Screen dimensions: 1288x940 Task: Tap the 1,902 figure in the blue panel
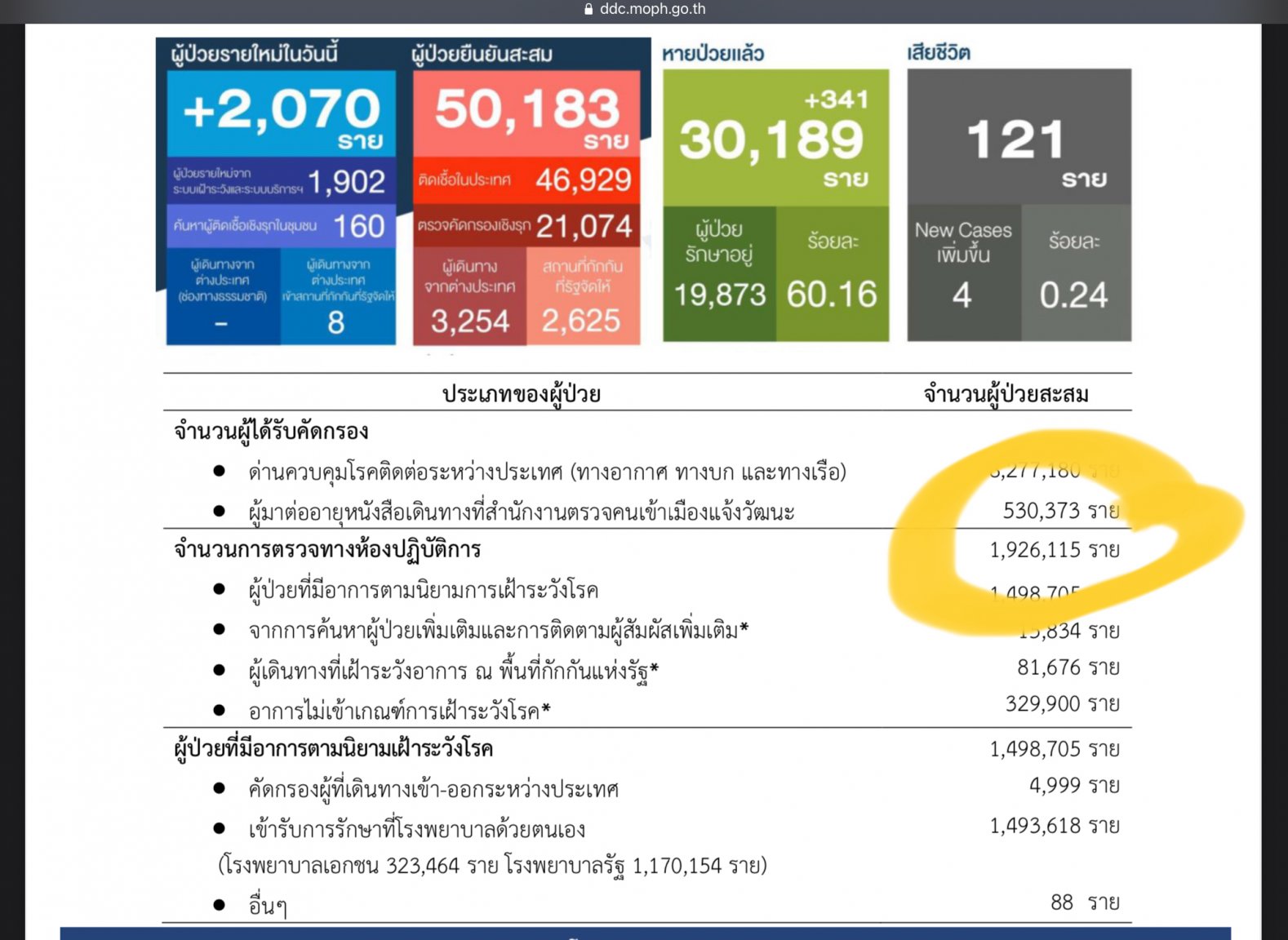(x=347, y=182)
